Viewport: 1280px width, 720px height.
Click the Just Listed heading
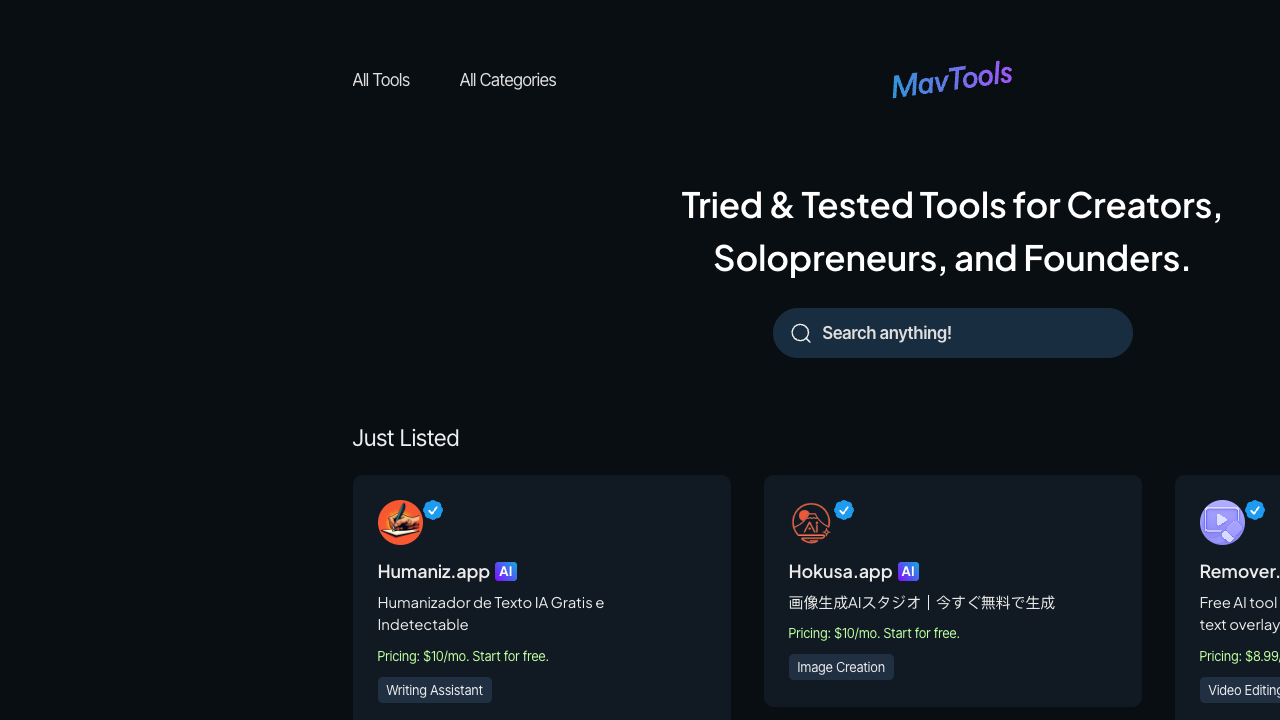[406, 438]
